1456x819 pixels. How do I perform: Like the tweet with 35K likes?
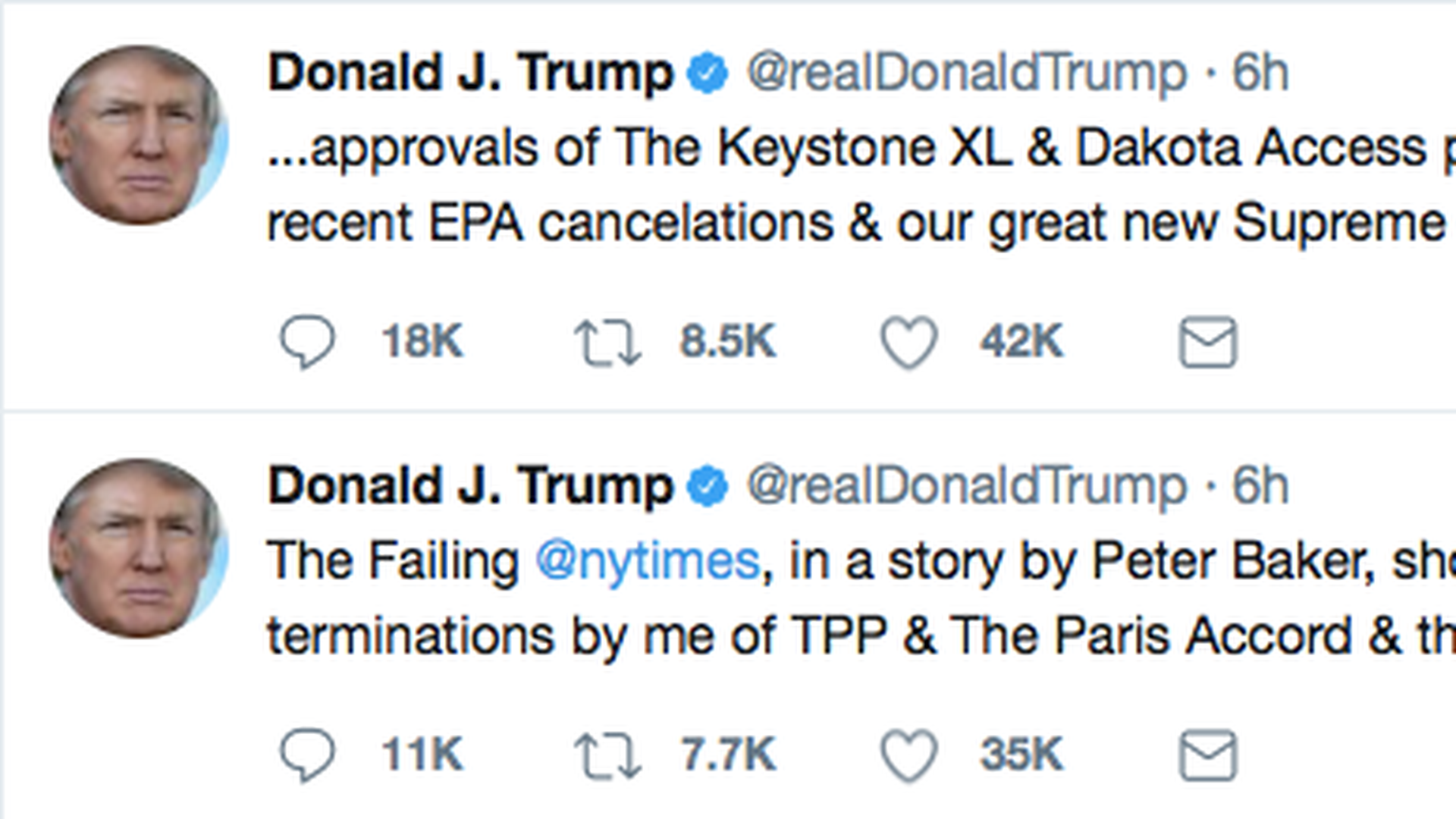pyautogui.click(x=908, y=755)
